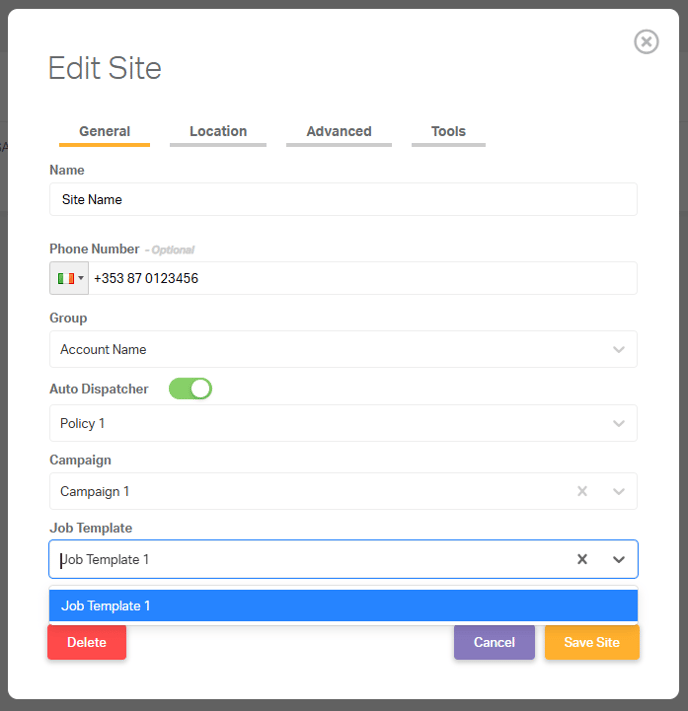688x711 pixels.
Task: Click the Delete button
Action: 87,642
